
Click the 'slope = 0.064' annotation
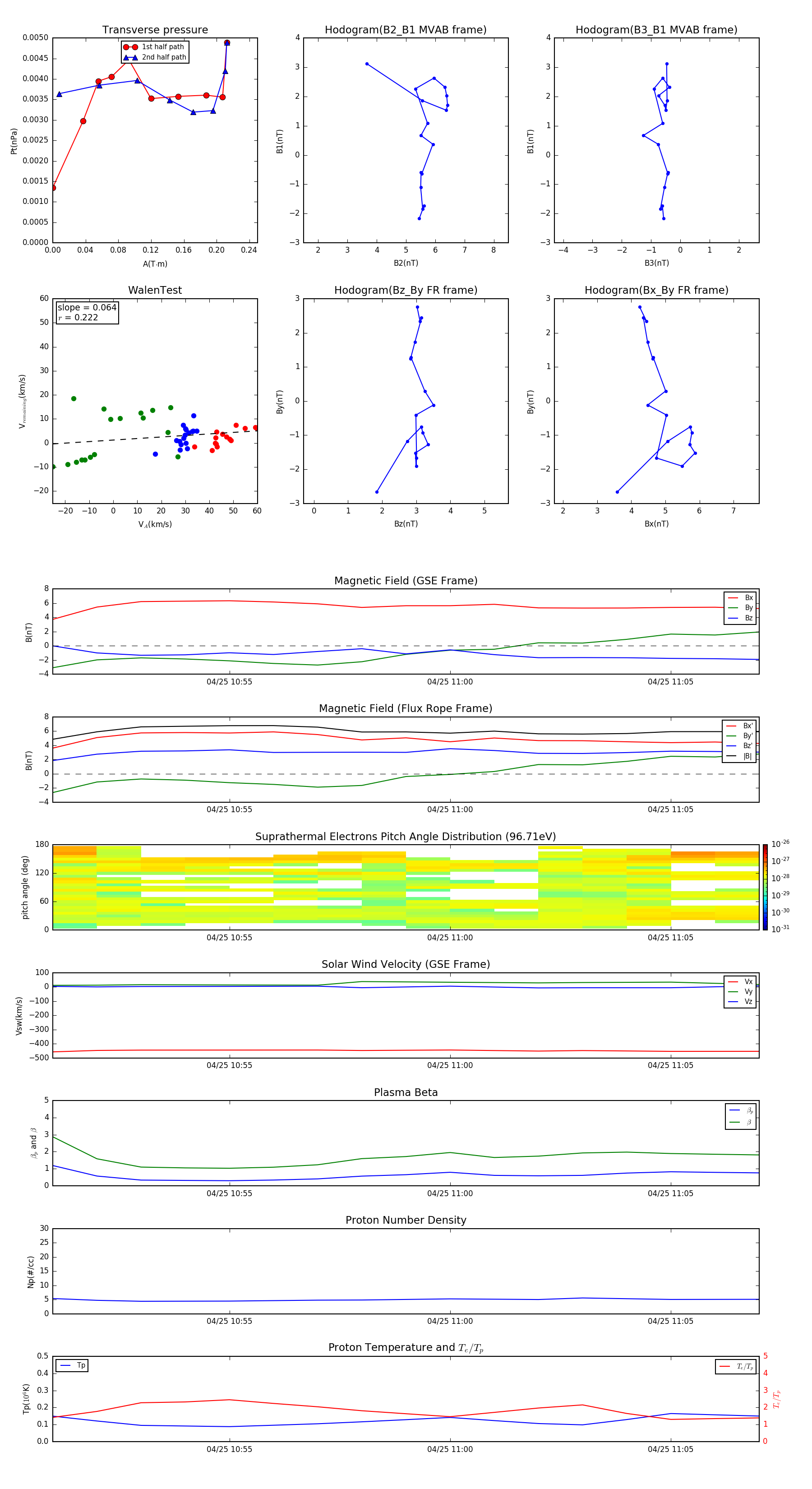[87, 308]
